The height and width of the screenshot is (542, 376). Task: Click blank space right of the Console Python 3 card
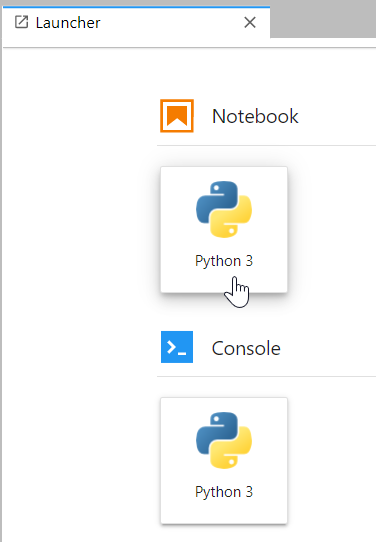click(332, 460)
